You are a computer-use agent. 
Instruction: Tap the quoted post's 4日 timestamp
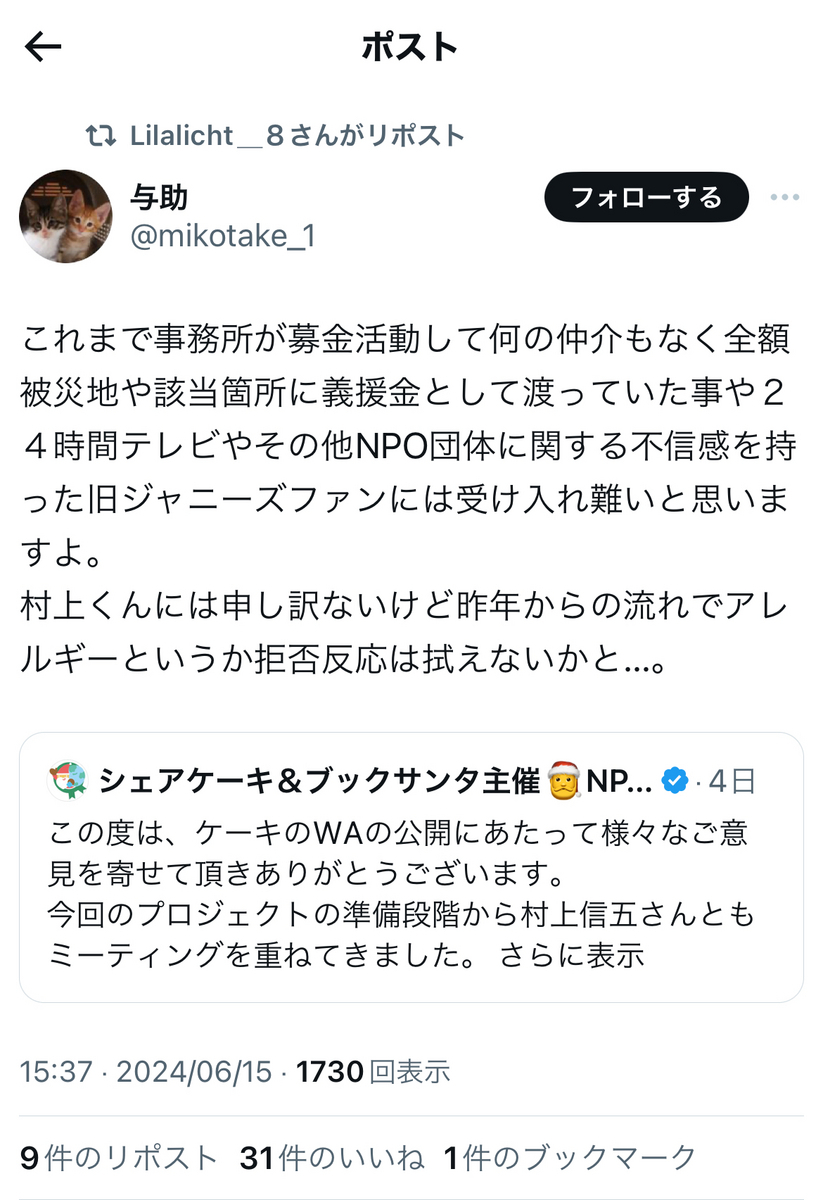[x=734, y=781]
